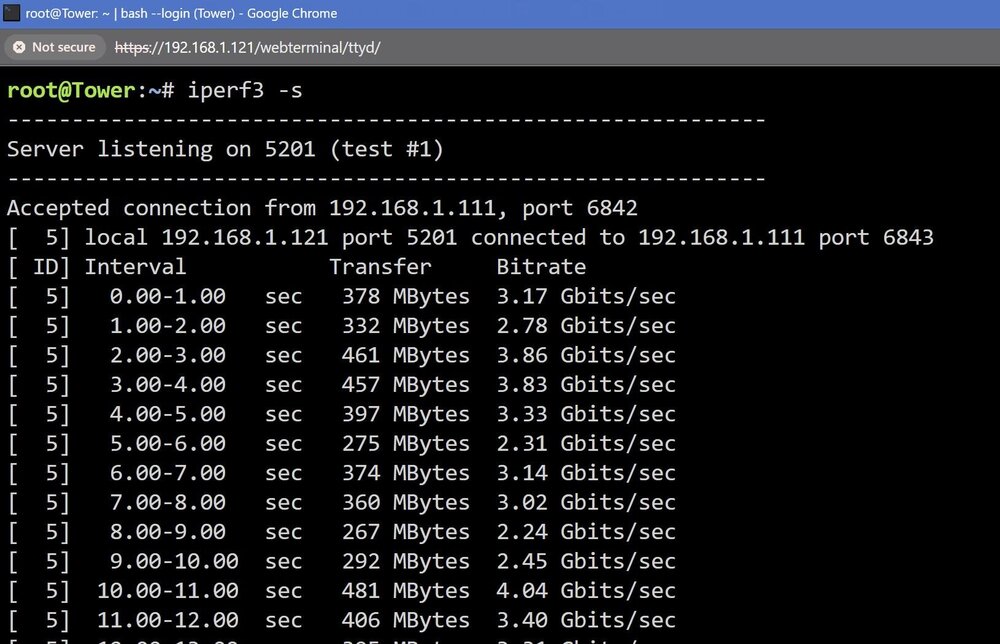Click the 3.40 Gbits/sec bitrate value

coord(586,620)
